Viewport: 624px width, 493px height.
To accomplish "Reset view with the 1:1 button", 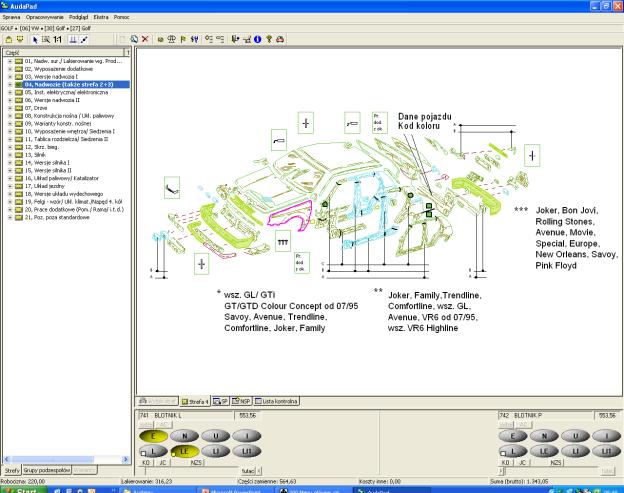I will coord(58,39).
